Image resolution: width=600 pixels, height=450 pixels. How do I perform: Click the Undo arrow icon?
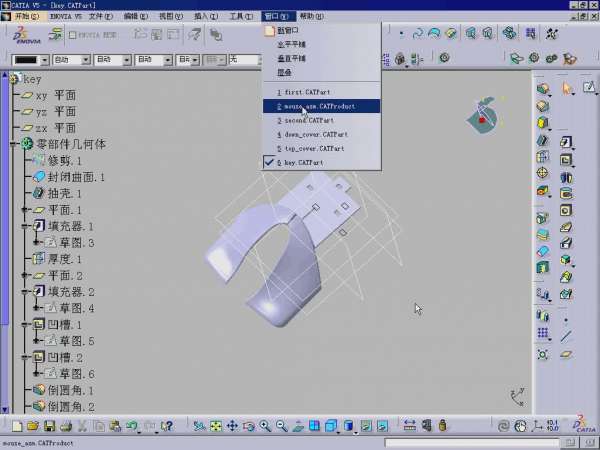pyautogui.click(x=132, y=426)
